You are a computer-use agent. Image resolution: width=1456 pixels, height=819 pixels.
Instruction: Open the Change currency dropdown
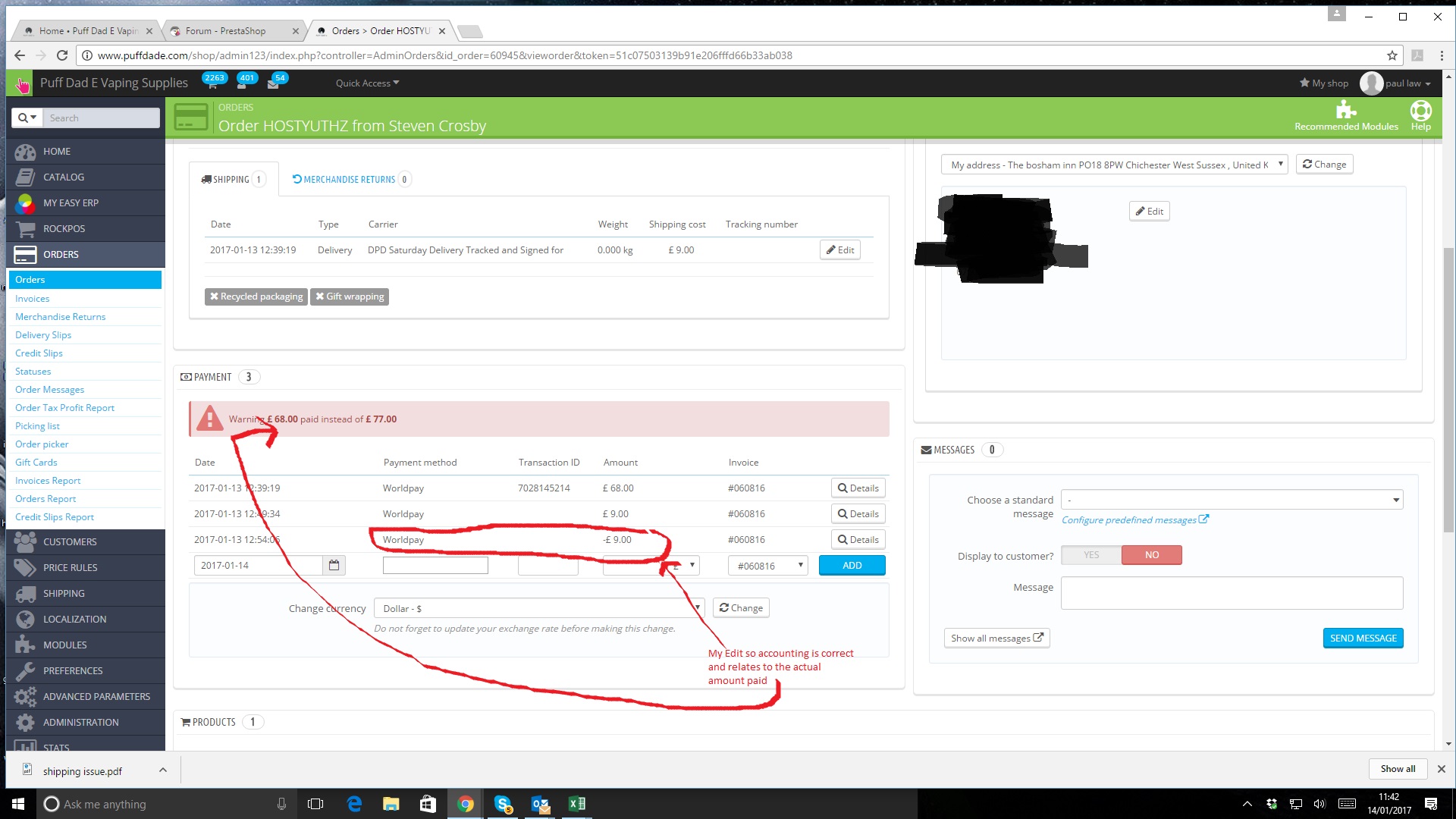tap(538, 608)
